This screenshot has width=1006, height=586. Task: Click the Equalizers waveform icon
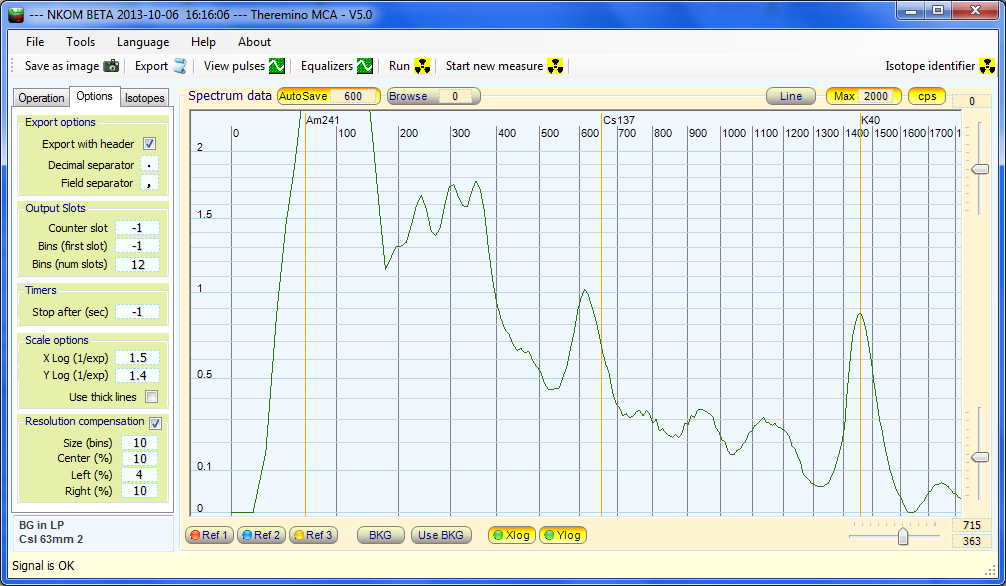click(364, 65)
